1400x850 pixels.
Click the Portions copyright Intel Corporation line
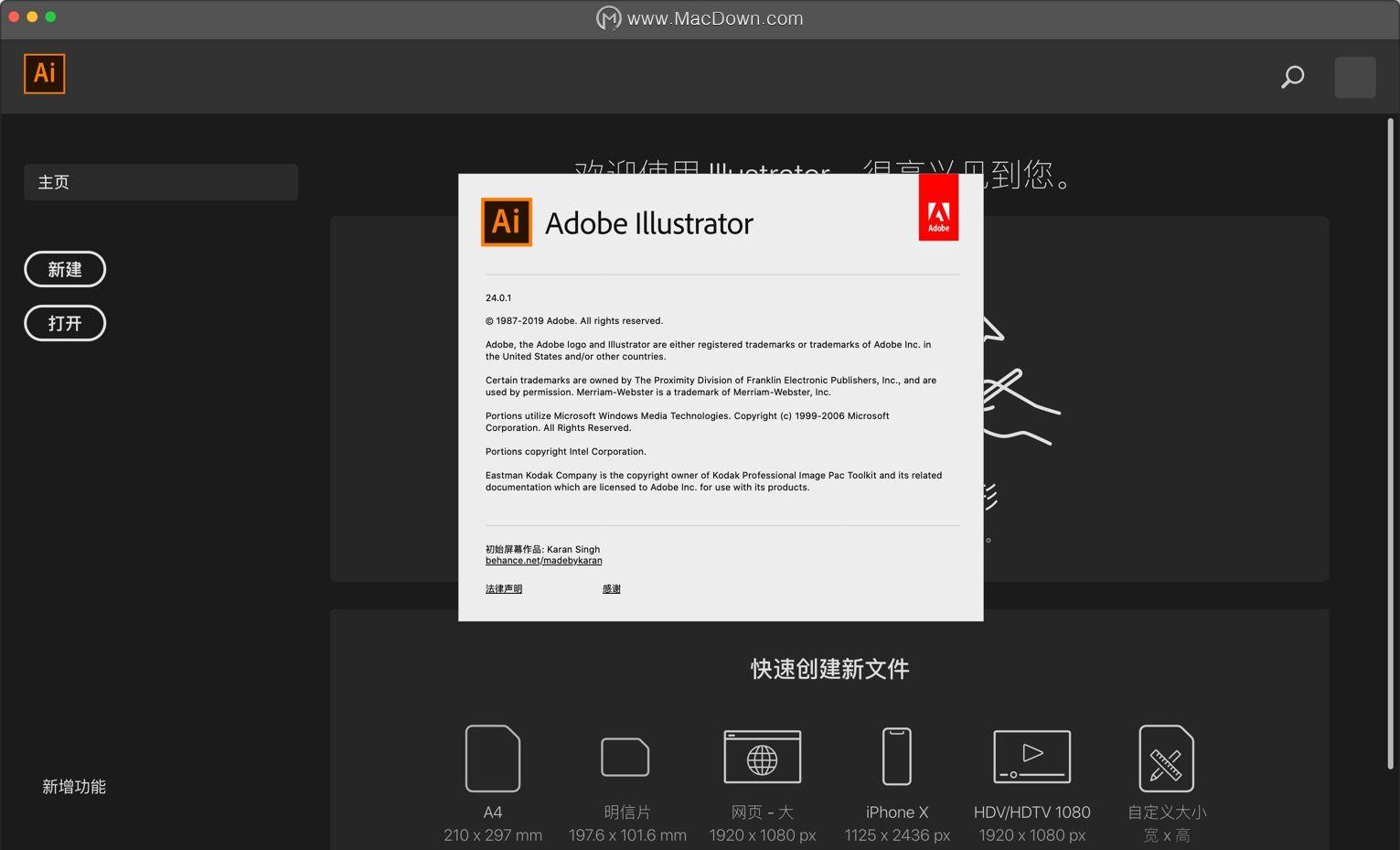point(566,452)
